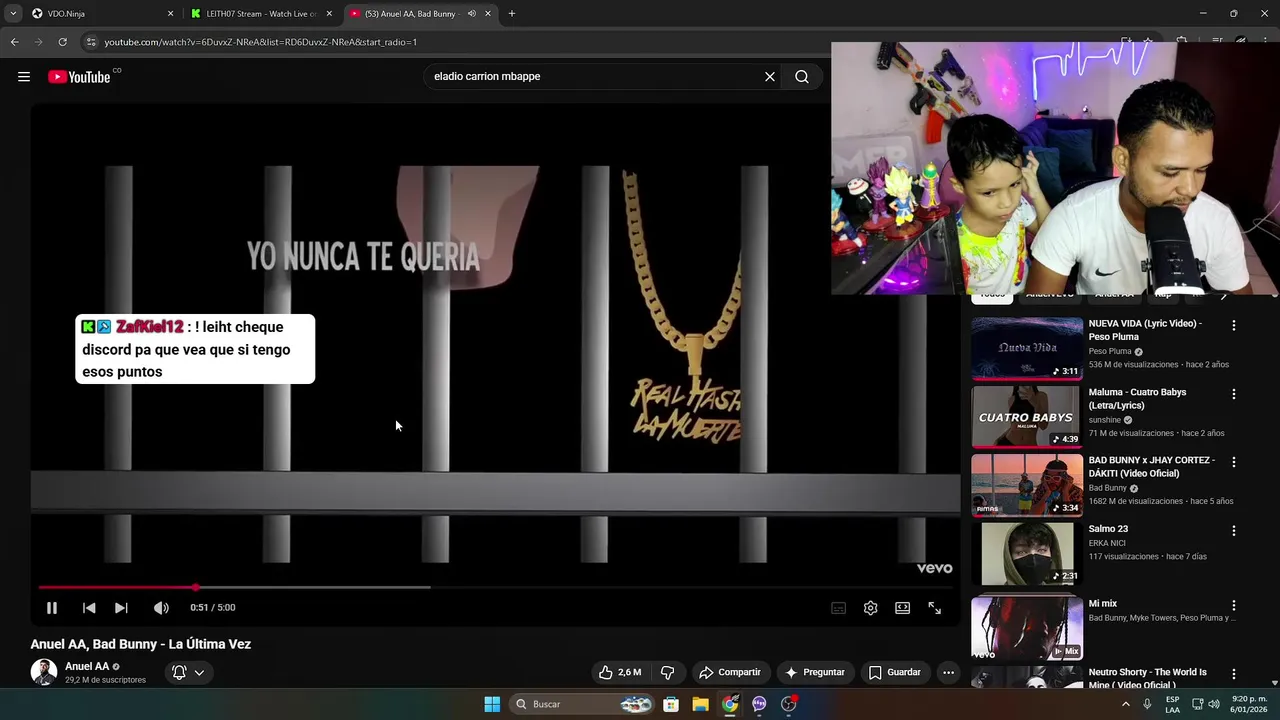Mute the YouTube tab via its speaker icon
The height and width of the screenshot is (720, 1280).
coord(472,14)
